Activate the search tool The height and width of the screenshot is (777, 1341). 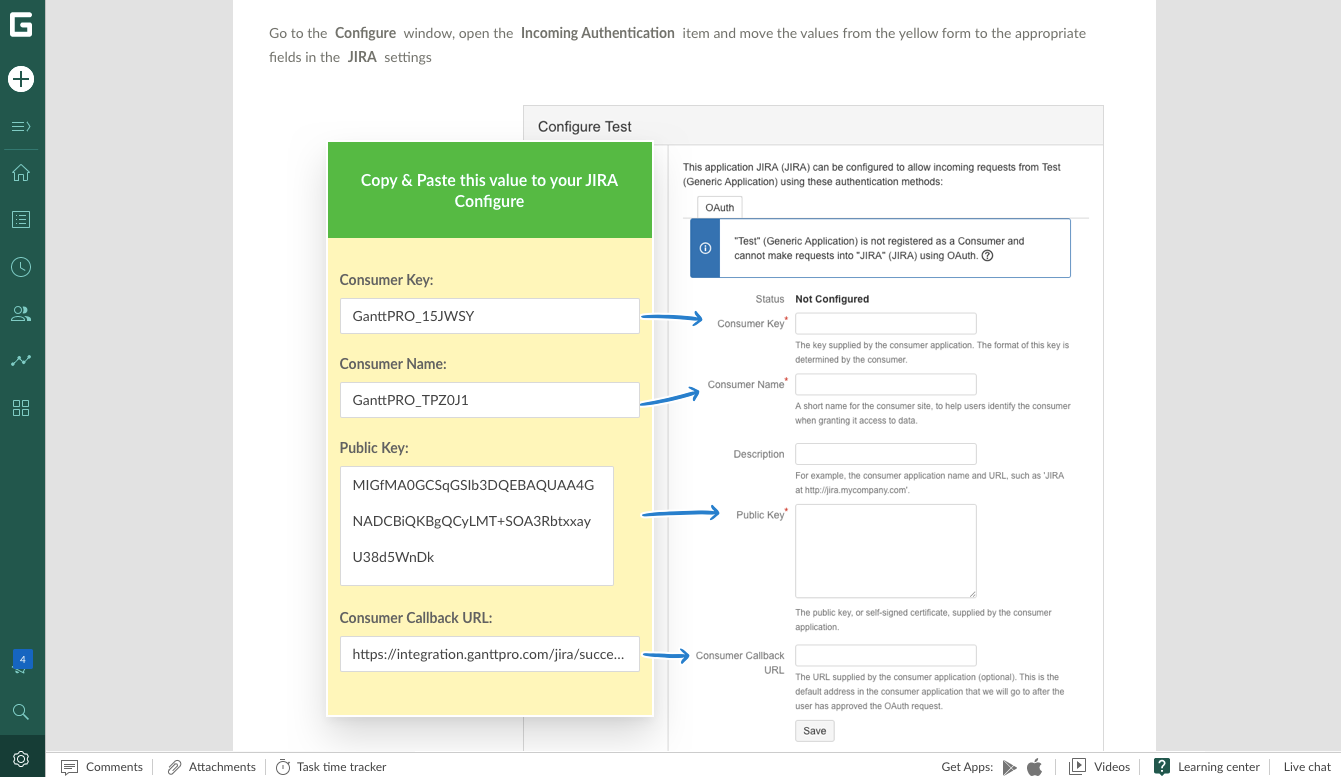tap(22, 712)
